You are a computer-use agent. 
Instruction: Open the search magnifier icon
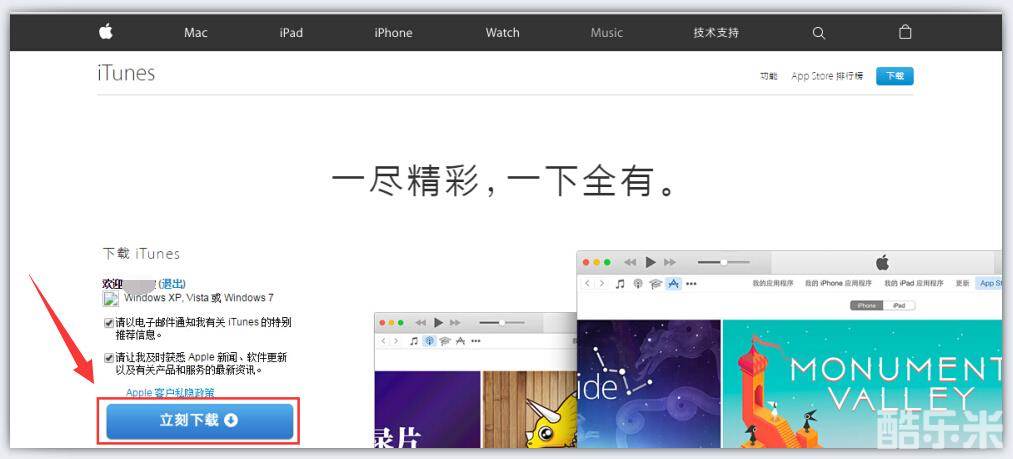[818, 33]
